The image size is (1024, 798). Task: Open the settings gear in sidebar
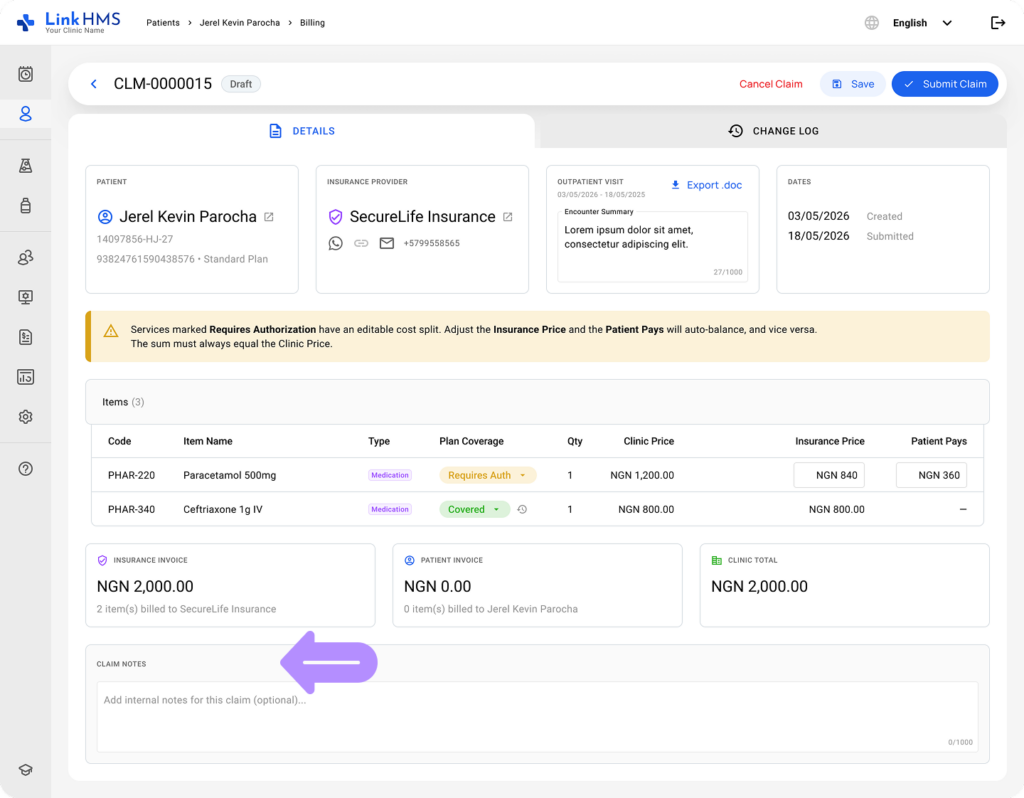click(x=25, y=417)
